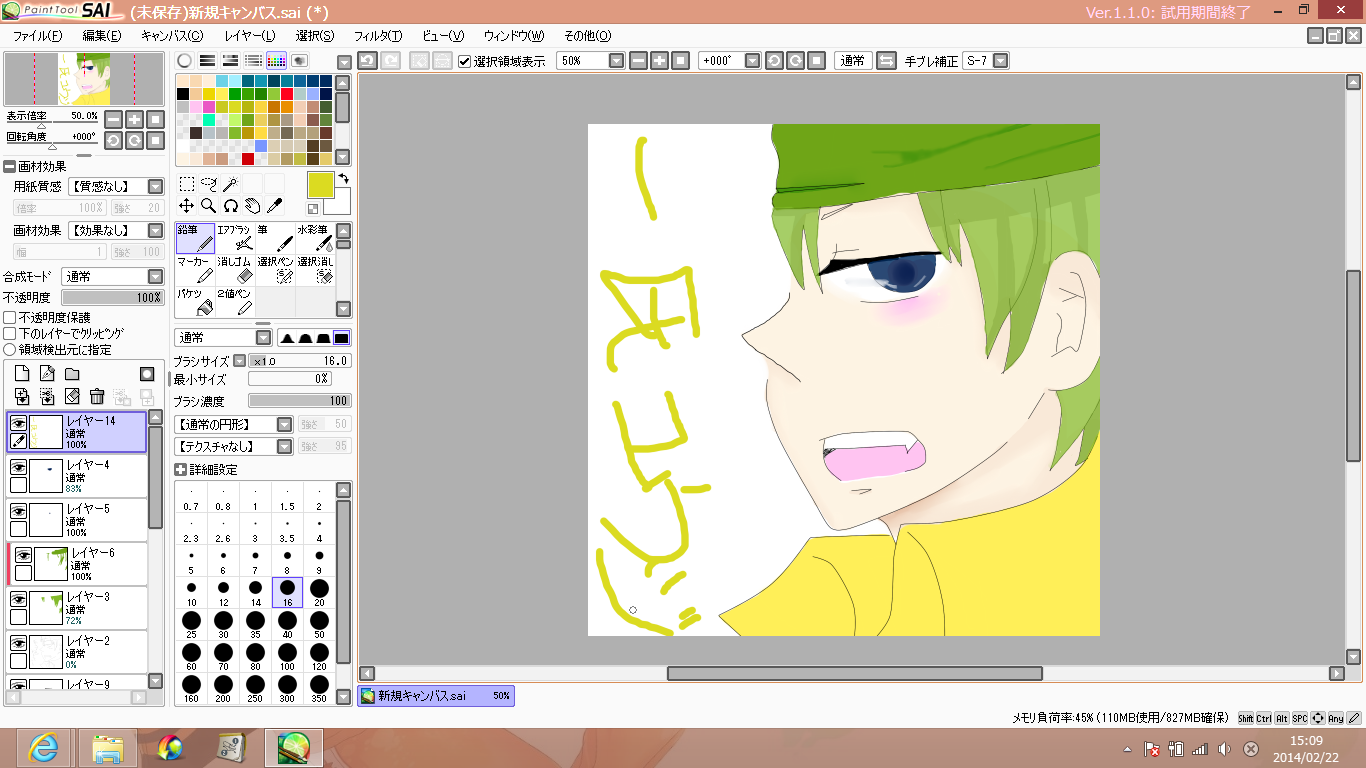The width and height of the screenshot is (1366, 768).
Task: Select the lasso selection tool
Action: 209,184
